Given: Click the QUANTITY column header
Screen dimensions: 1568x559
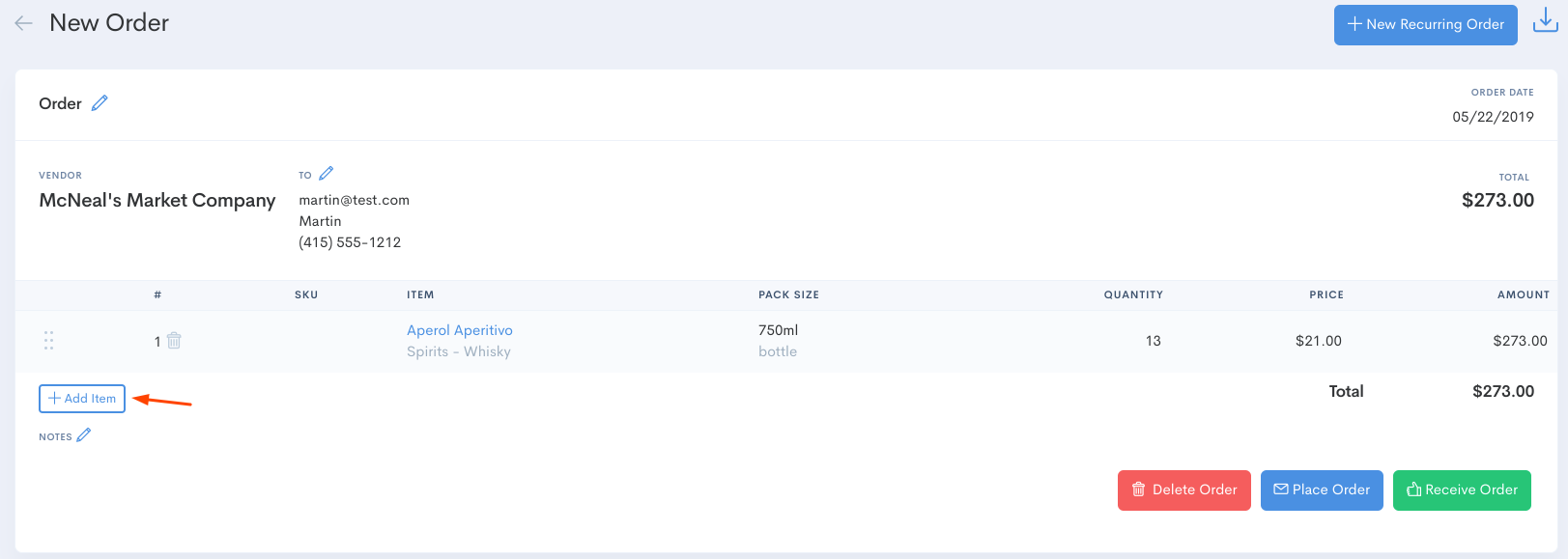Looking at the screenshot, I should click(1133, 294).
